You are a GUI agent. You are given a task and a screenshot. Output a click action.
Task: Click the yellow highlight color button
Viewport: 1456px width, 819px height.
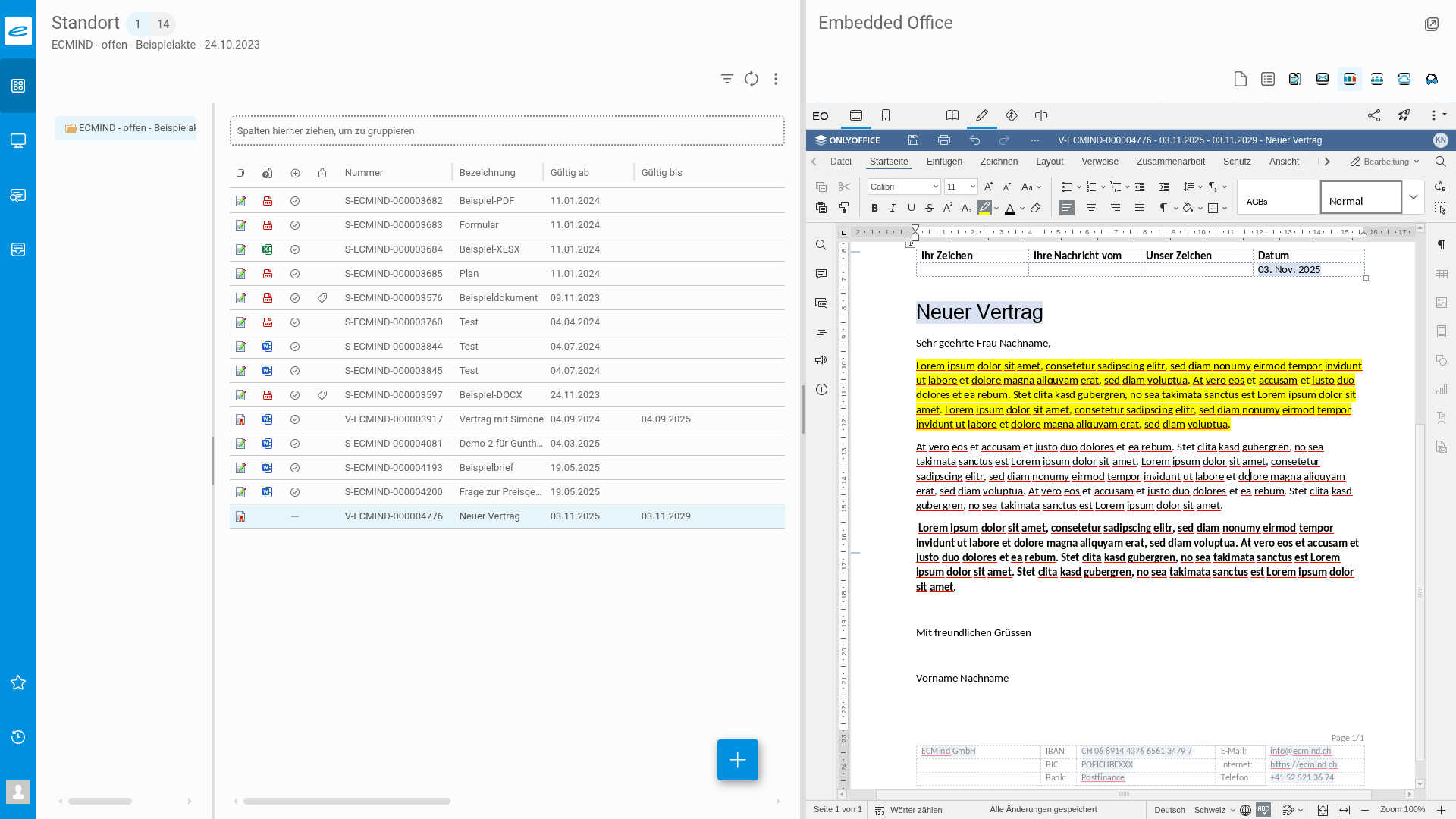click(x=984, y=208)
